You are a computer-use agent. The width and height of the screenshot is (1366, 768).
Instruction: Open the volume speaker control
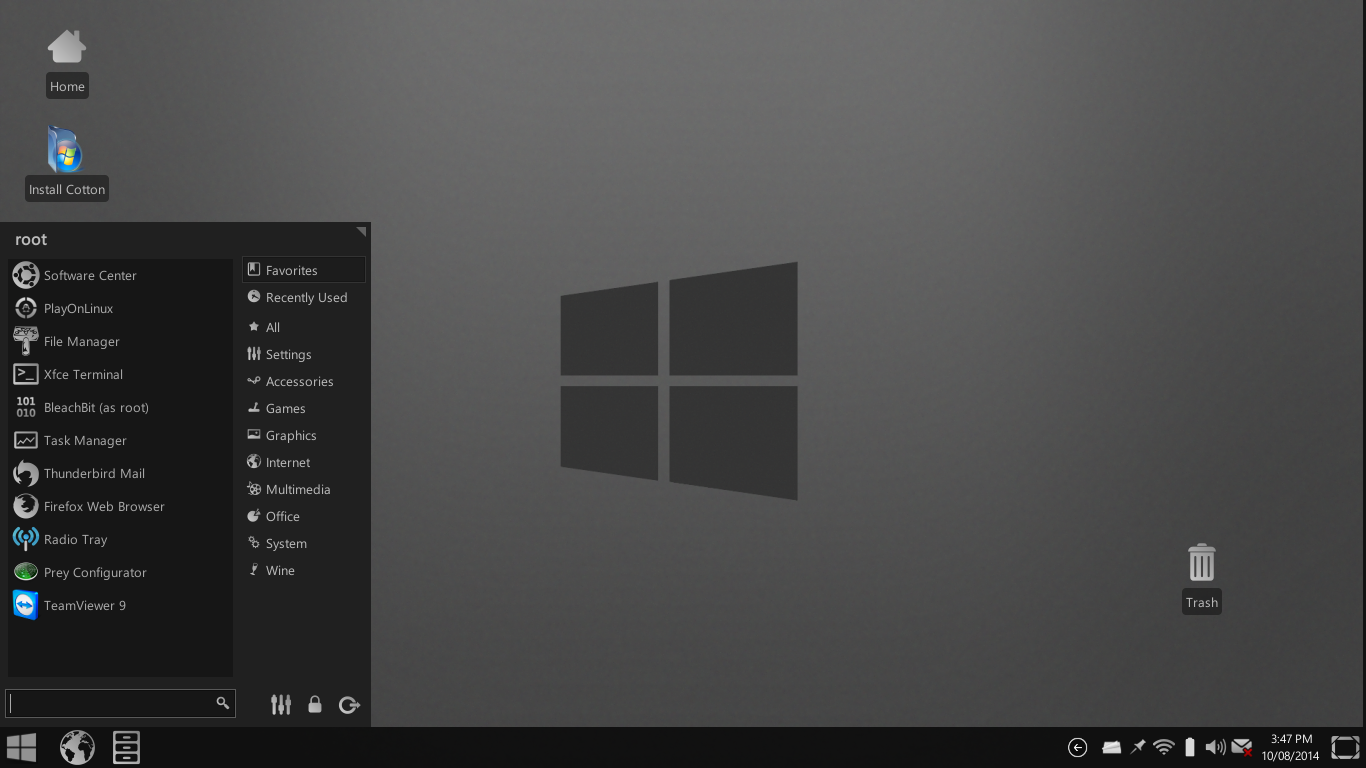point(1215,747)
